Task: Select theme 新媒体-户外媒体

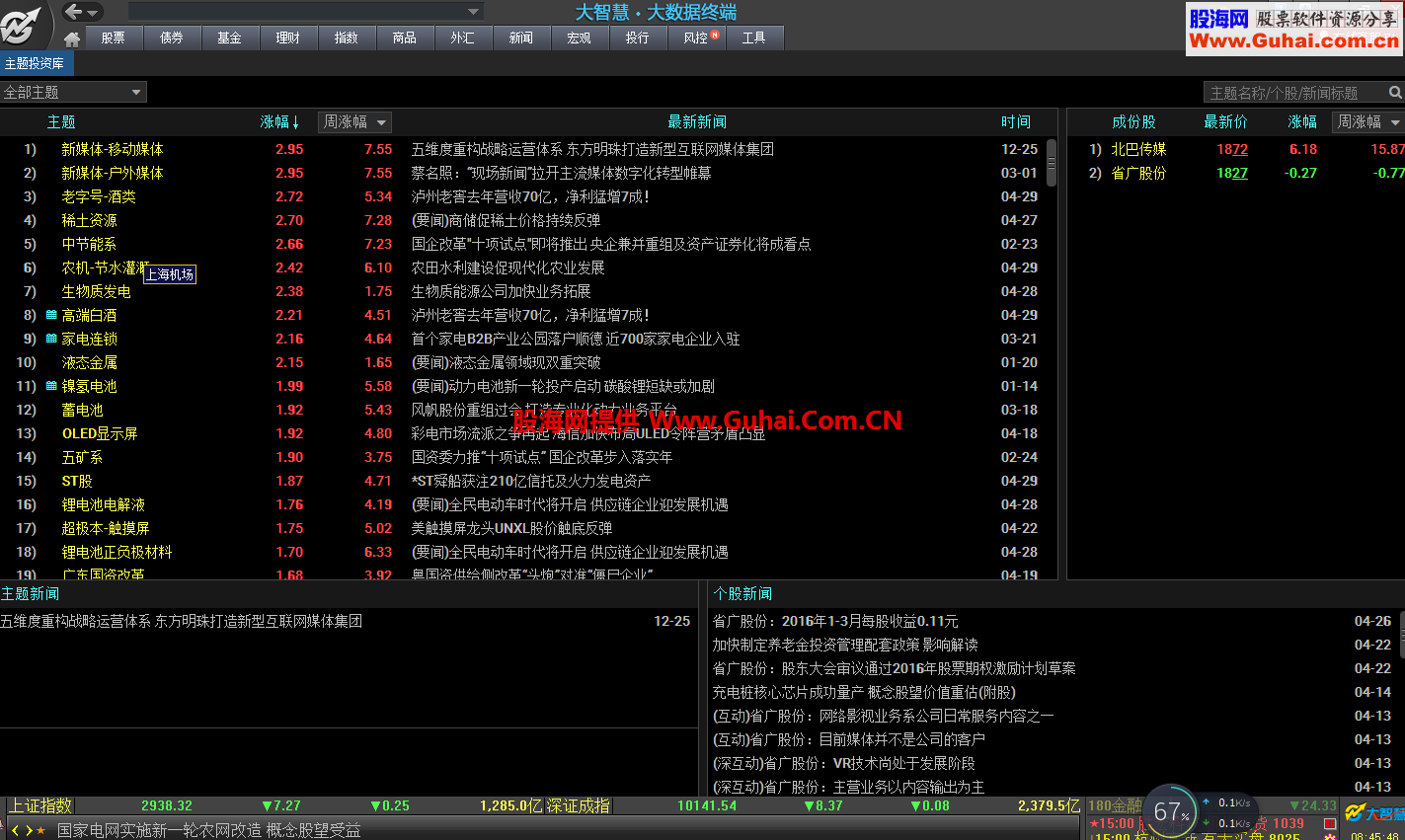Action: click(113, 173)
